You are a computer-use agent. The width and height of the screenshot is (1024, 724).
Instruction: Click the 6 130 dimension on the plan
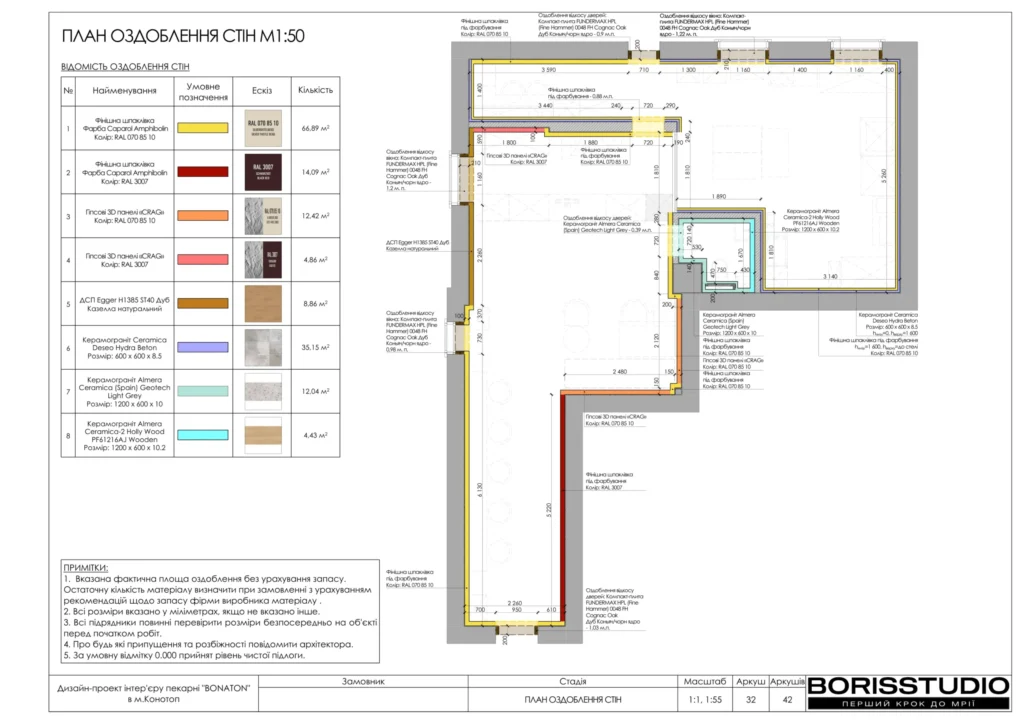pyautogui.click(x=480, y=489)
